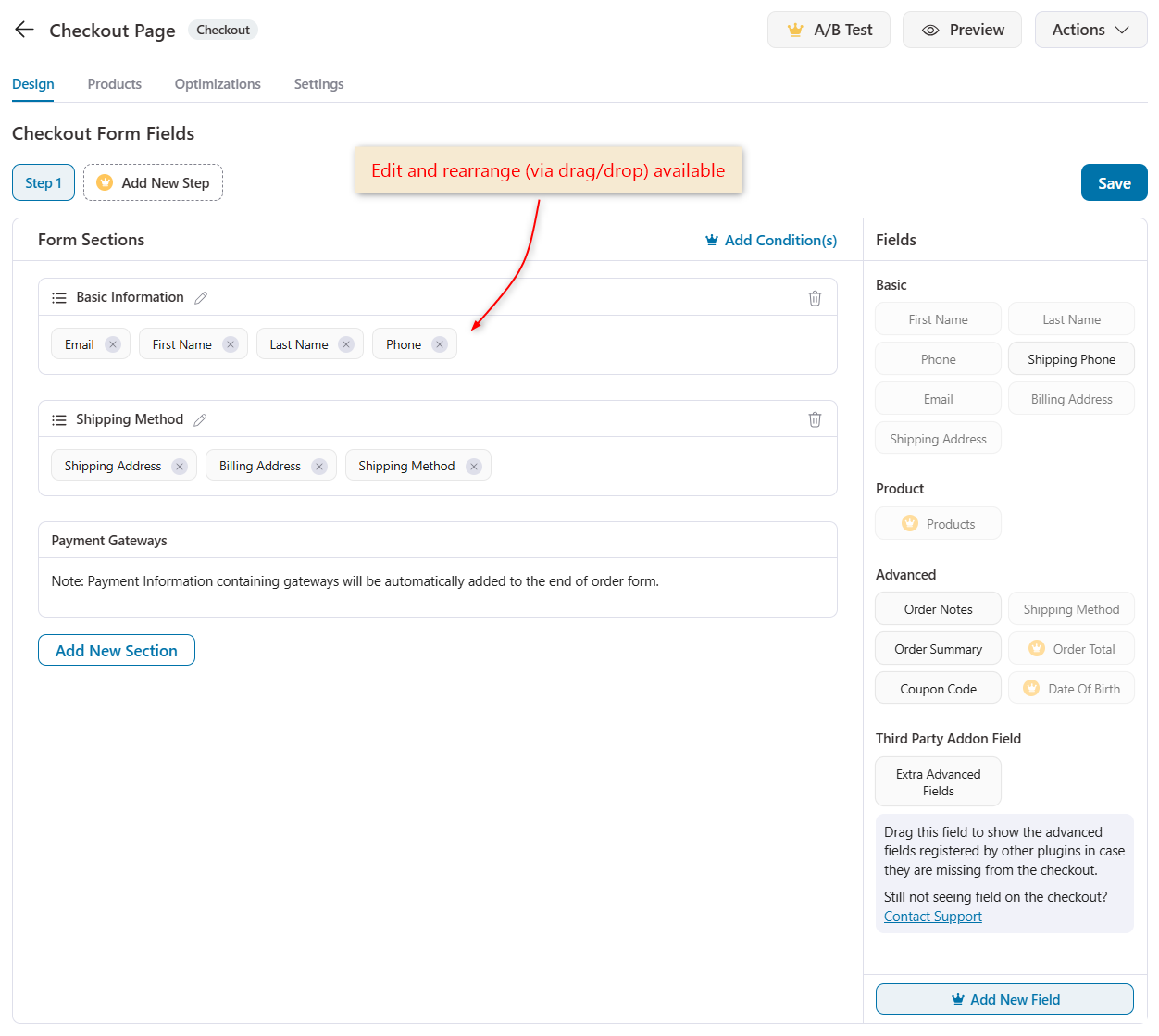This screenshot has height=1036, width=1159.
Task: Grab the Basic Information list handle icon
Action: pos(59,298)
